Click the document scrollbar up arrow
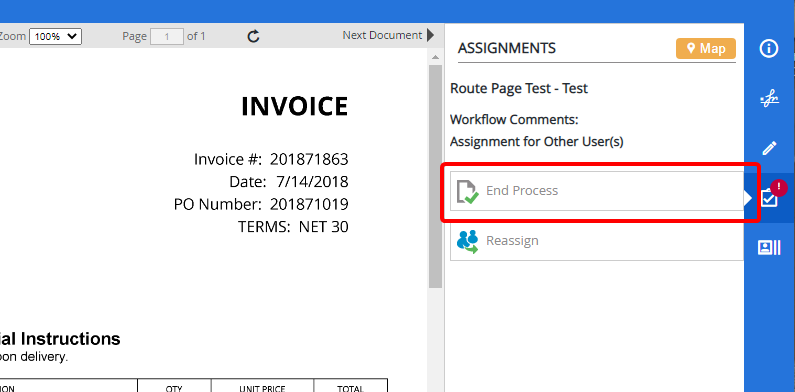Viewport: 795px width, 392px height. 436,56
